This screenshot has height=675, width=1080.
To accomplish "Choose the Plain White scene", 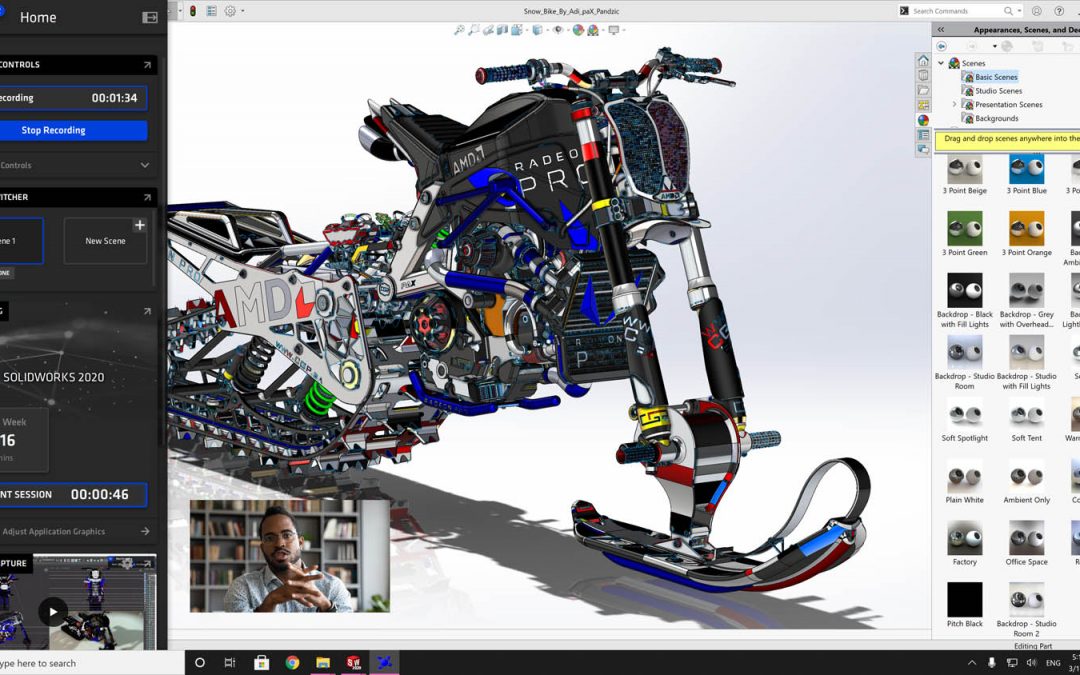I will (x=964, y=482).
